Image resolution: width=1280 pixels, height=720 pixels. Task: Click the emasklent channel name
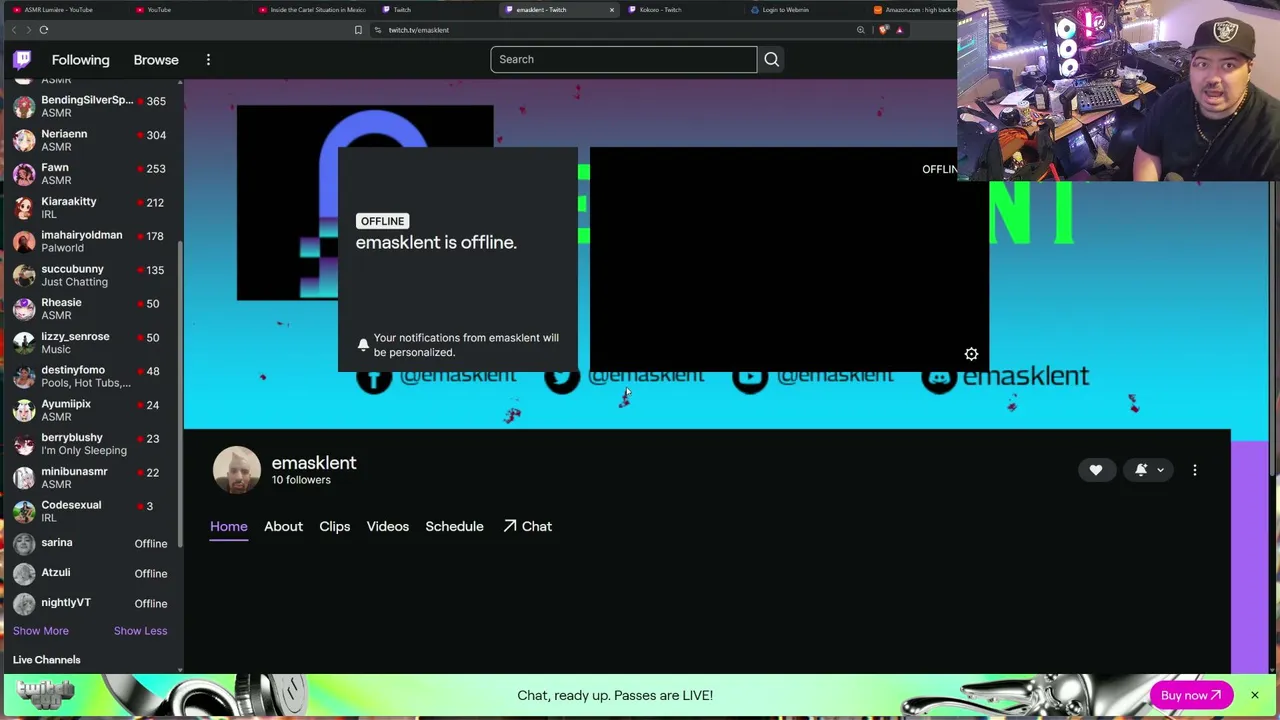314,463
